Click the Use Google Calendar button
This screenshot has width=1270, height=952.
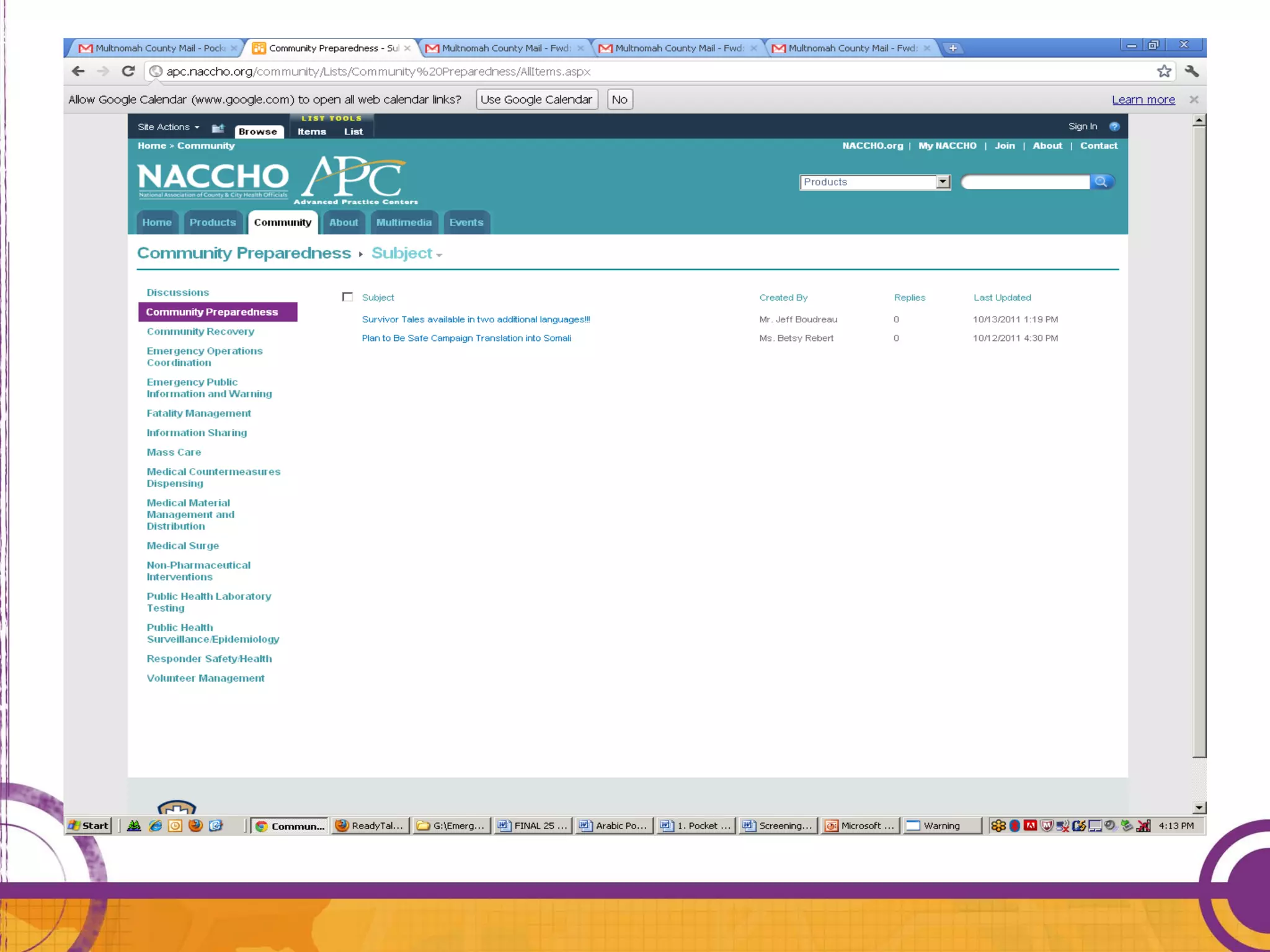pos(536,100)
